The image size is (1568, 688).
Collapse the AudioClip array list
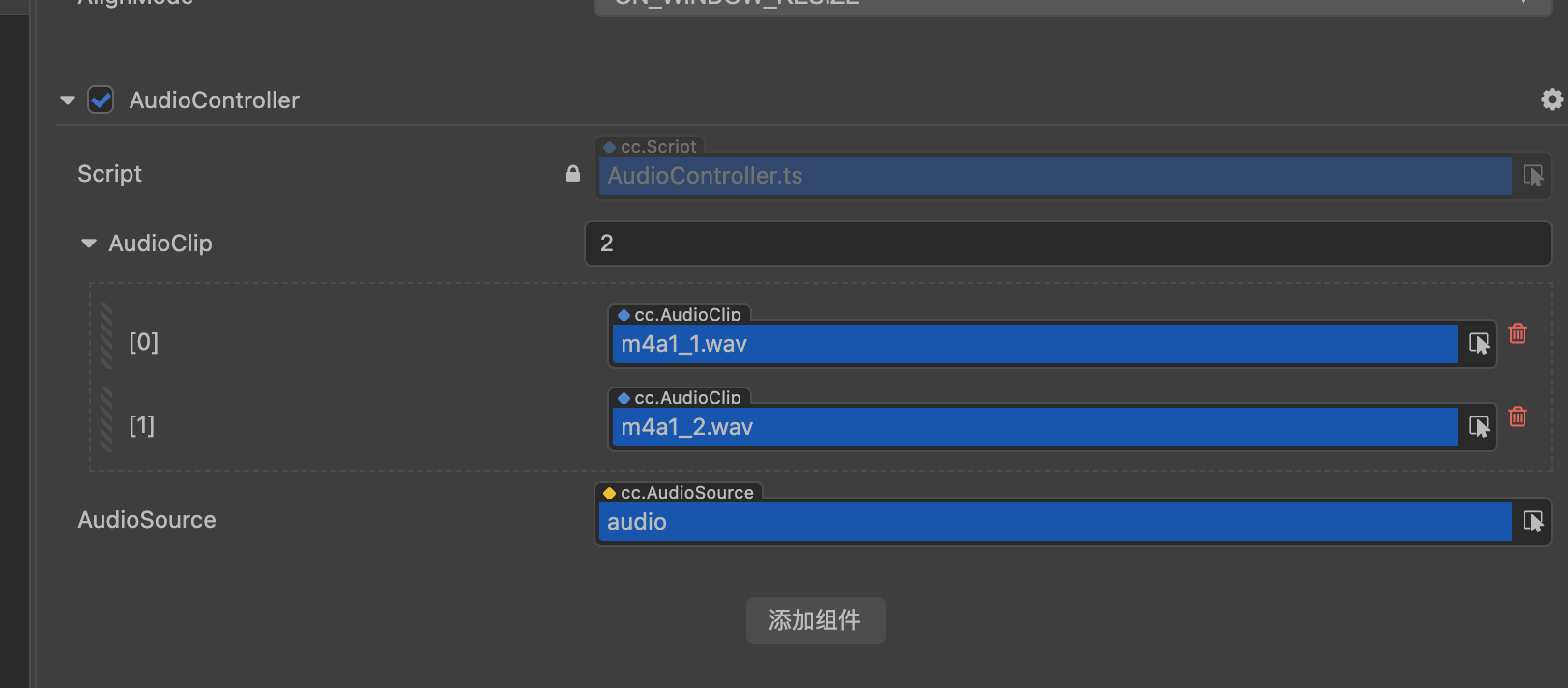(x=89, y=244)
